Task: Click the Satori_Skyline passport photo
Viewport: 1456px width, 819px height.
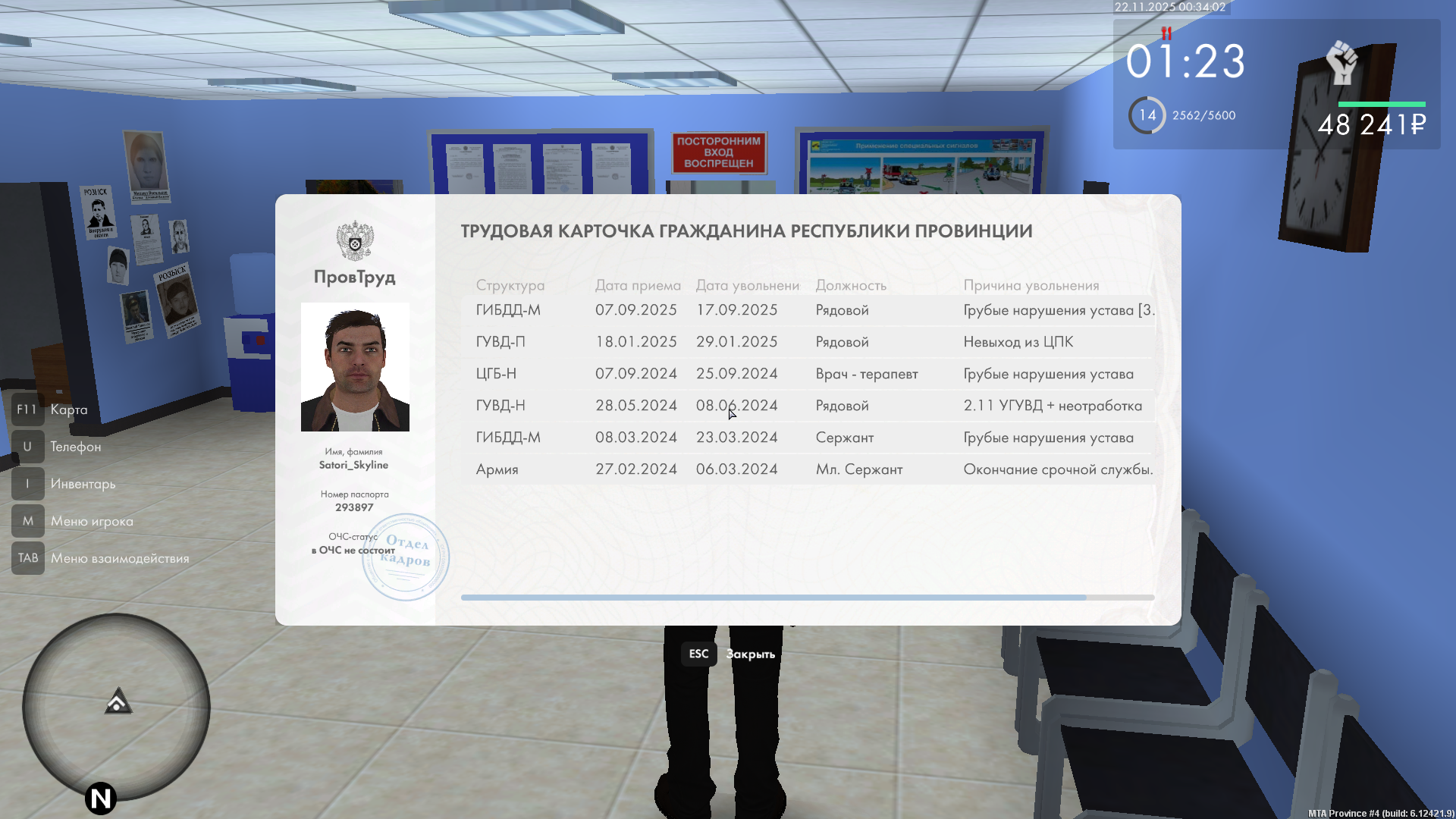Action: [355, 367]
